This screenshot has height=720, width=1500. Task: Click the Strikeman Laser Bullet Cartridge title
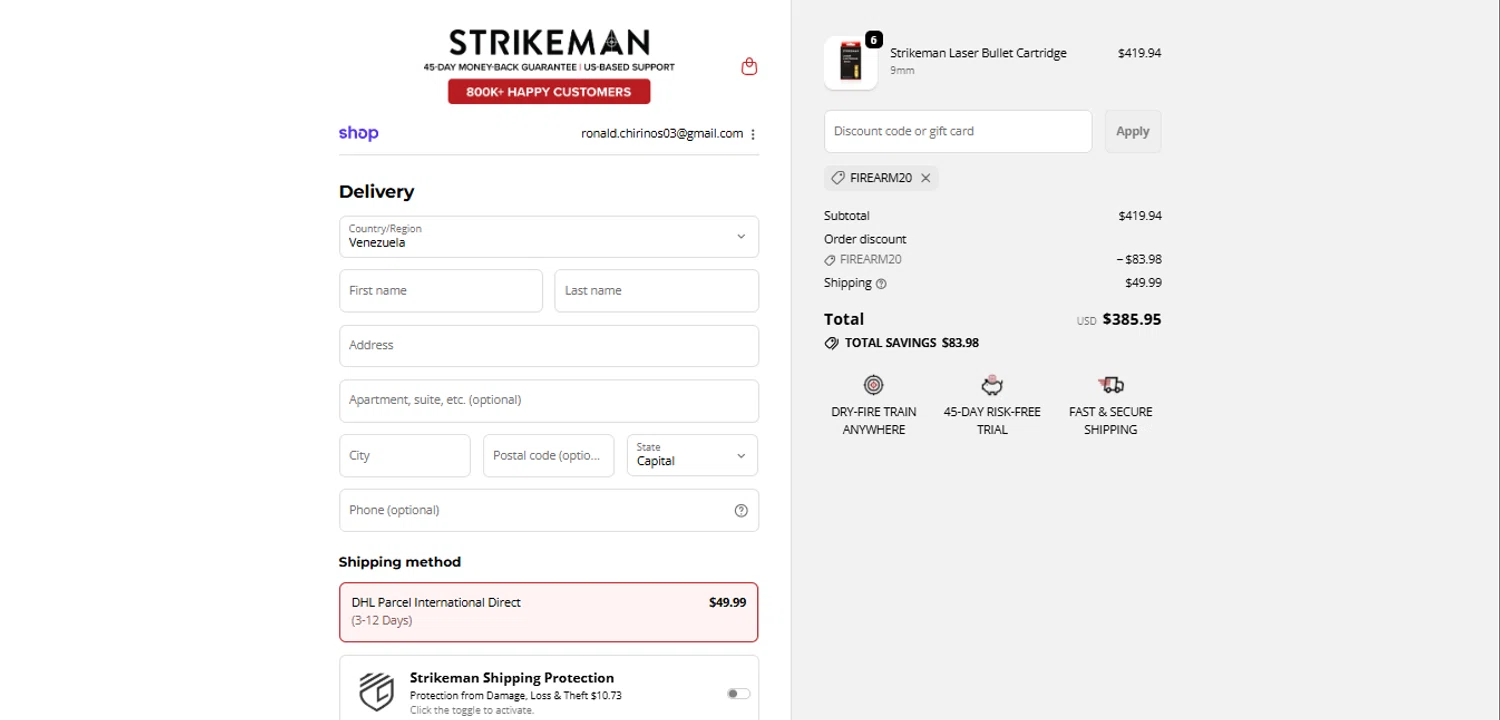(978, 53)
